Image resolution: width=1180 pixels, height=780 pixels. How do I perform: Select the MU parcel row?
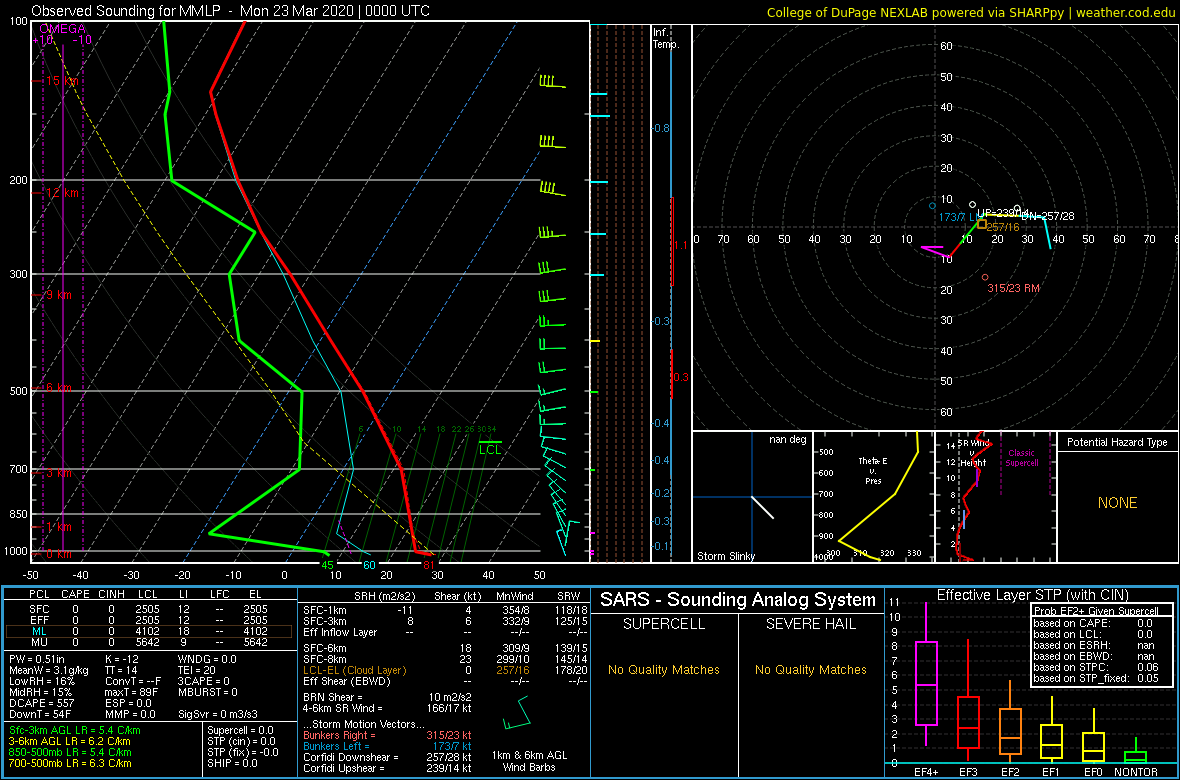(x=148, y=644)
